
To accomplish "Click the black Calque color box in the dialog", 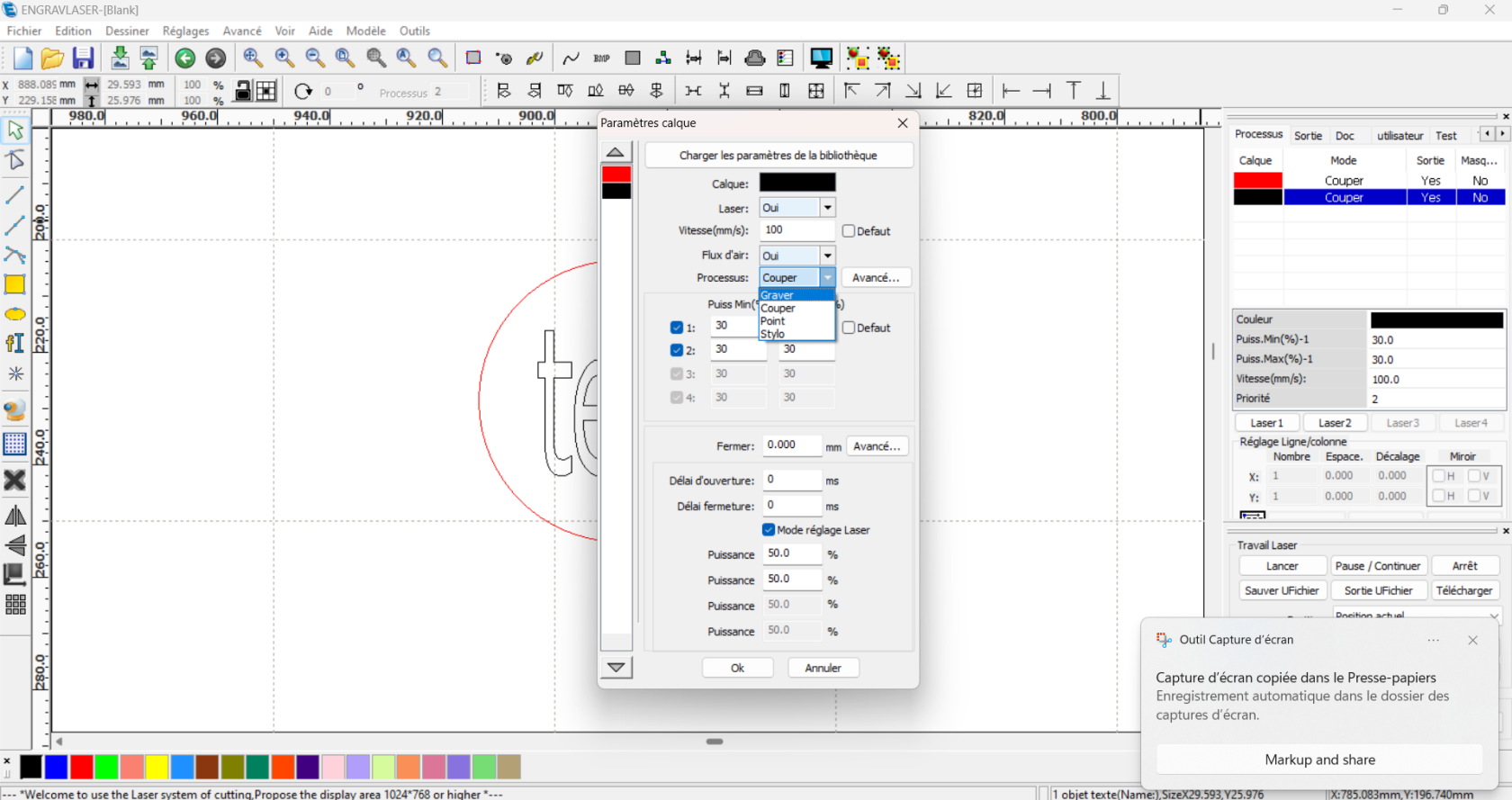I will pyautogui.click(x=797, y=183).
